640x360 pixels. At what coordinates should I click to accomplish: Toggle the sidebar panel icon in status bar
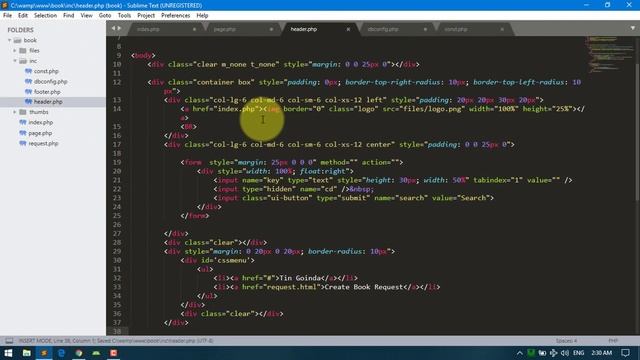coord(9,341)
